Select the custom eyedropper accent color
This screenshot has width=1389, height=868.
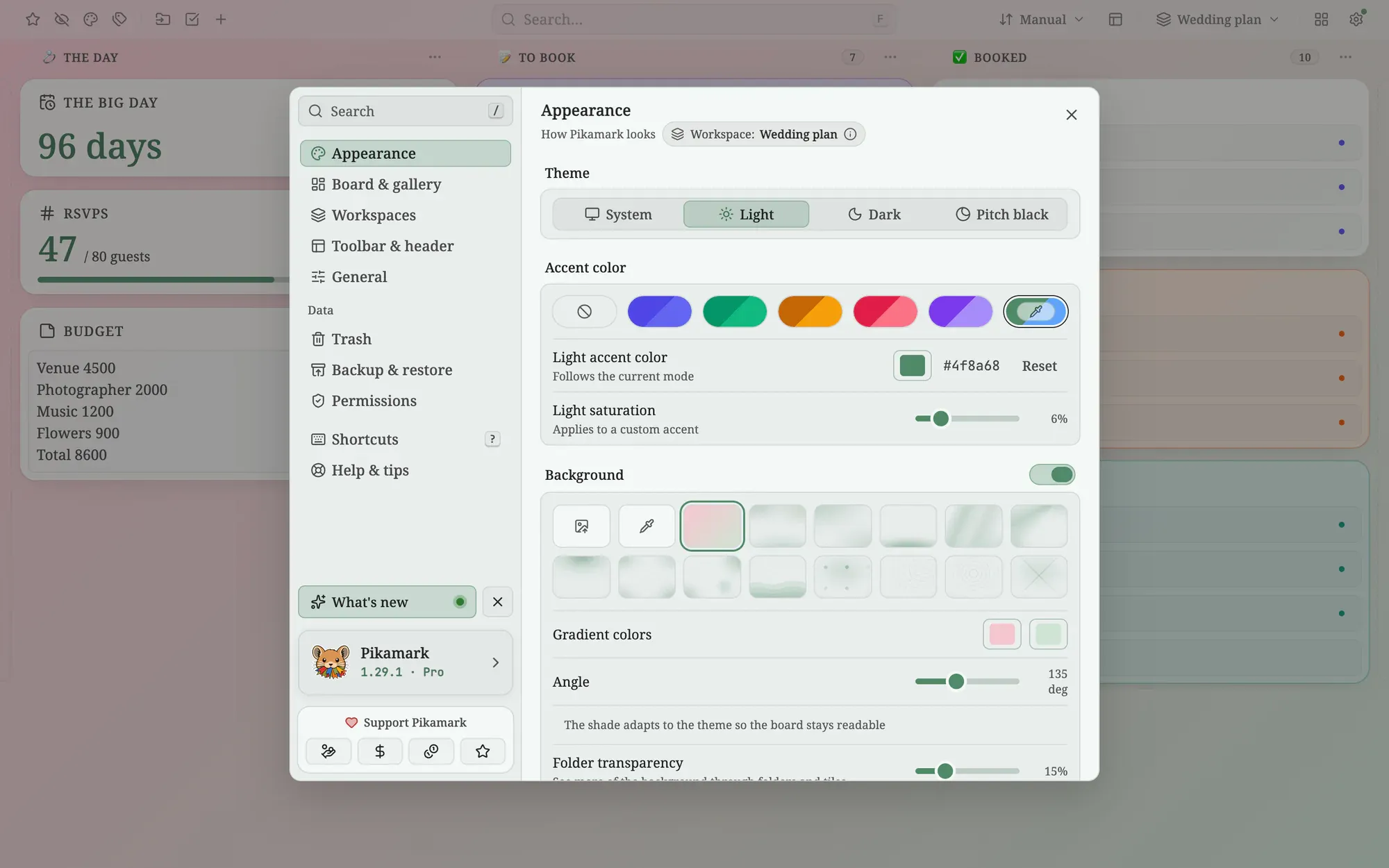tap(1035, 312)
